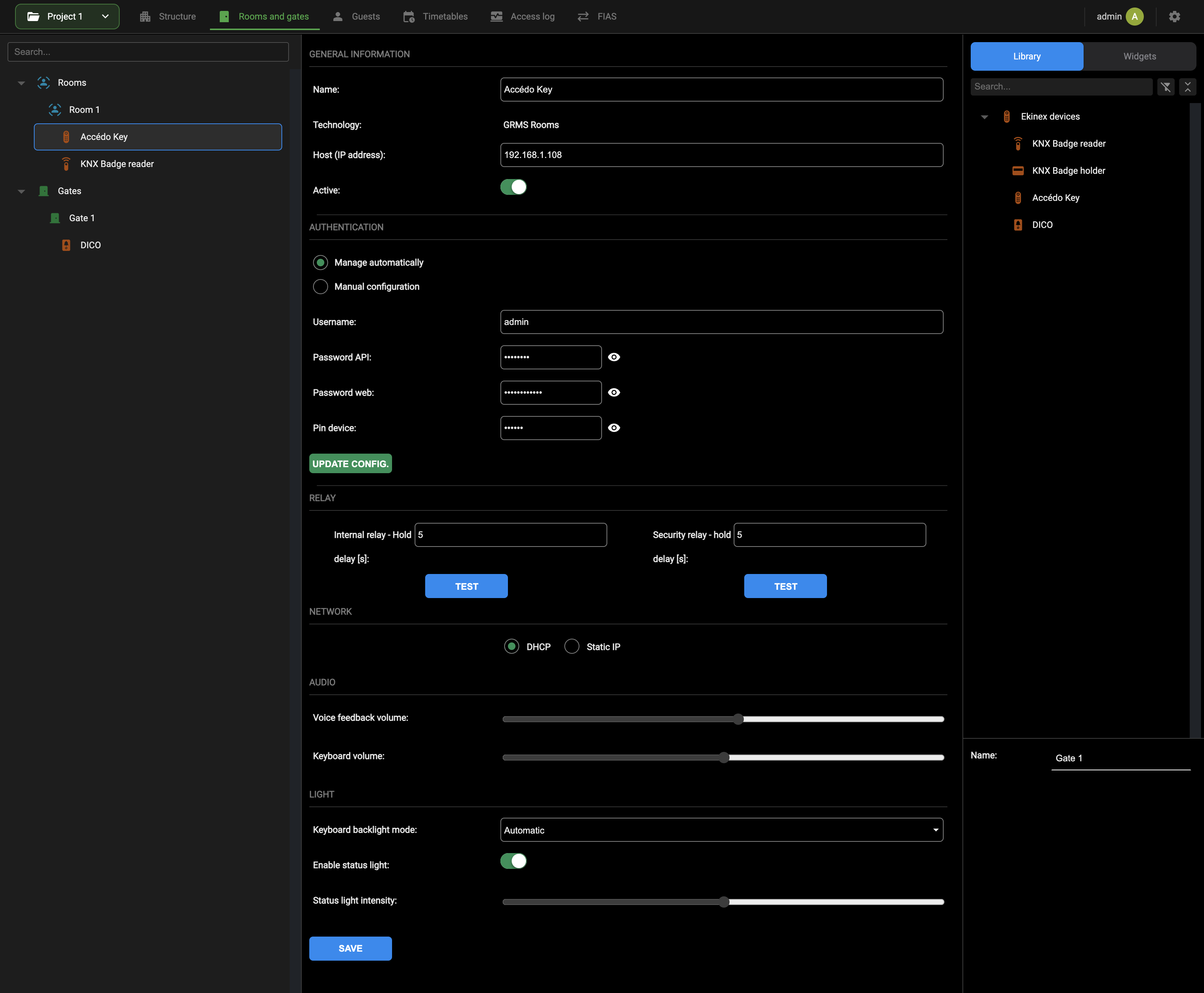Pick KNX Badge holder icon in Library
The image size is (1204, 993).
coord(1018,170)
